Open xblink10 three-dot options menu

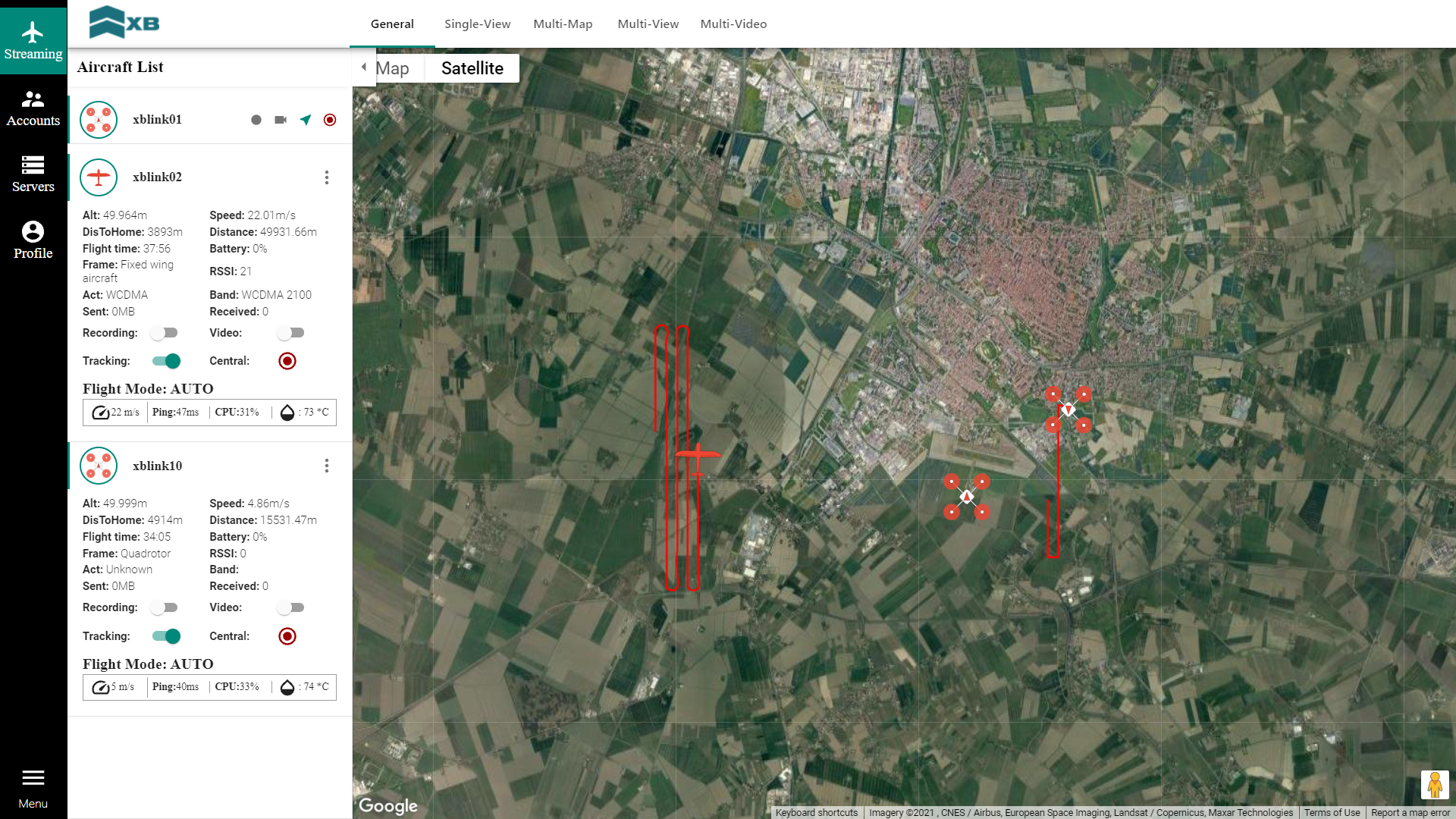click(327, 466)
